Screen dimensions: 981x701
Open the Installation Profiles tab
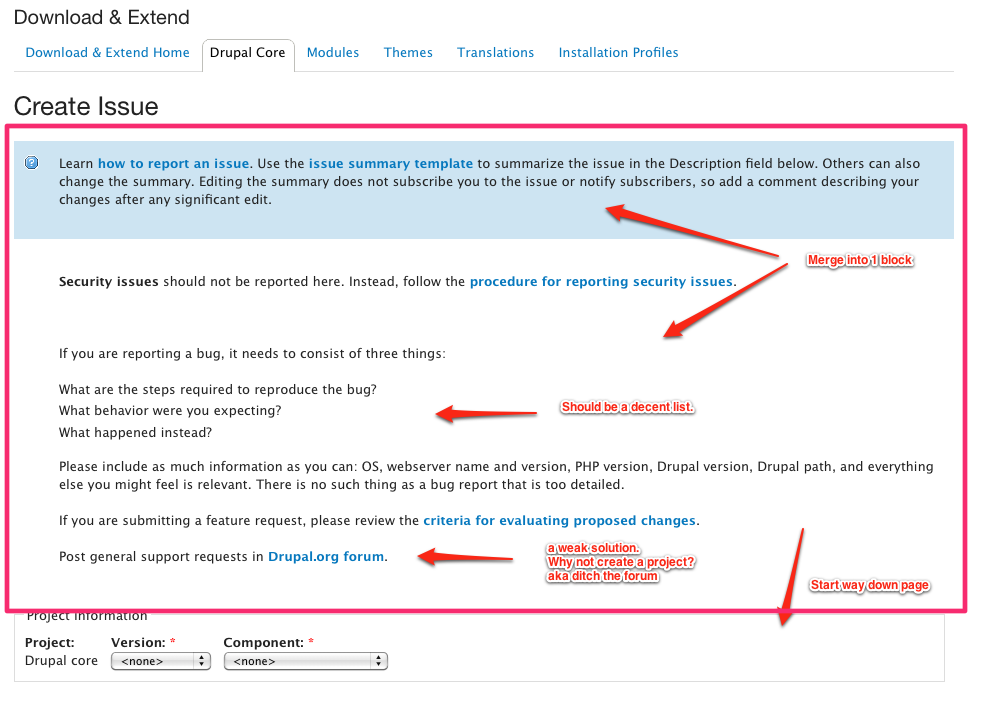tap(618, 53)
